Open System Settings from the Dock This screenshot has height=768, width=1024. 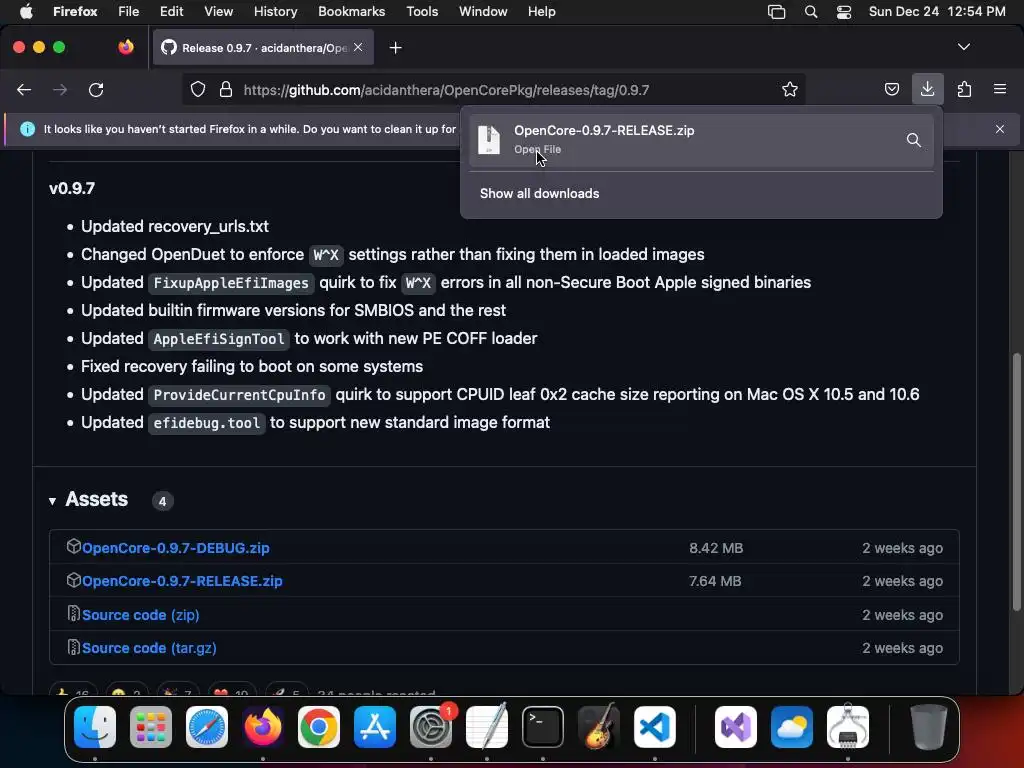point(431,727)
